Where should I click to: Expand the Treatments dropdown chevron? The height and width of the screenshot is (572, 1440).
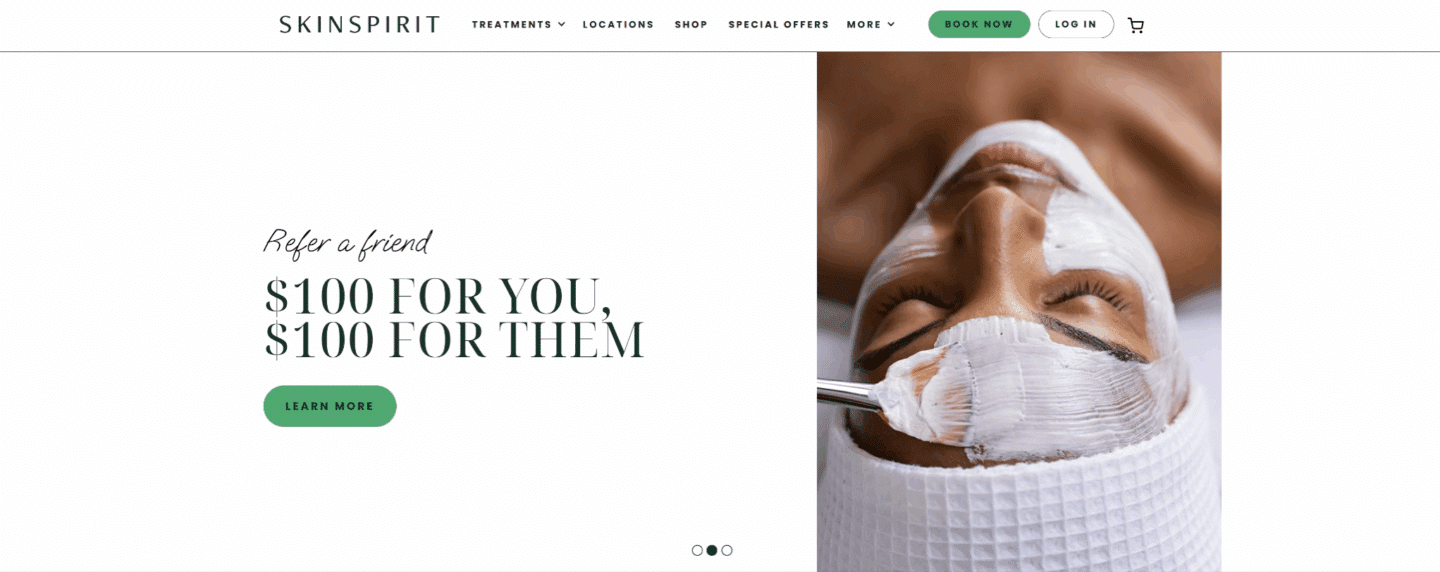[x=562, y=24]
